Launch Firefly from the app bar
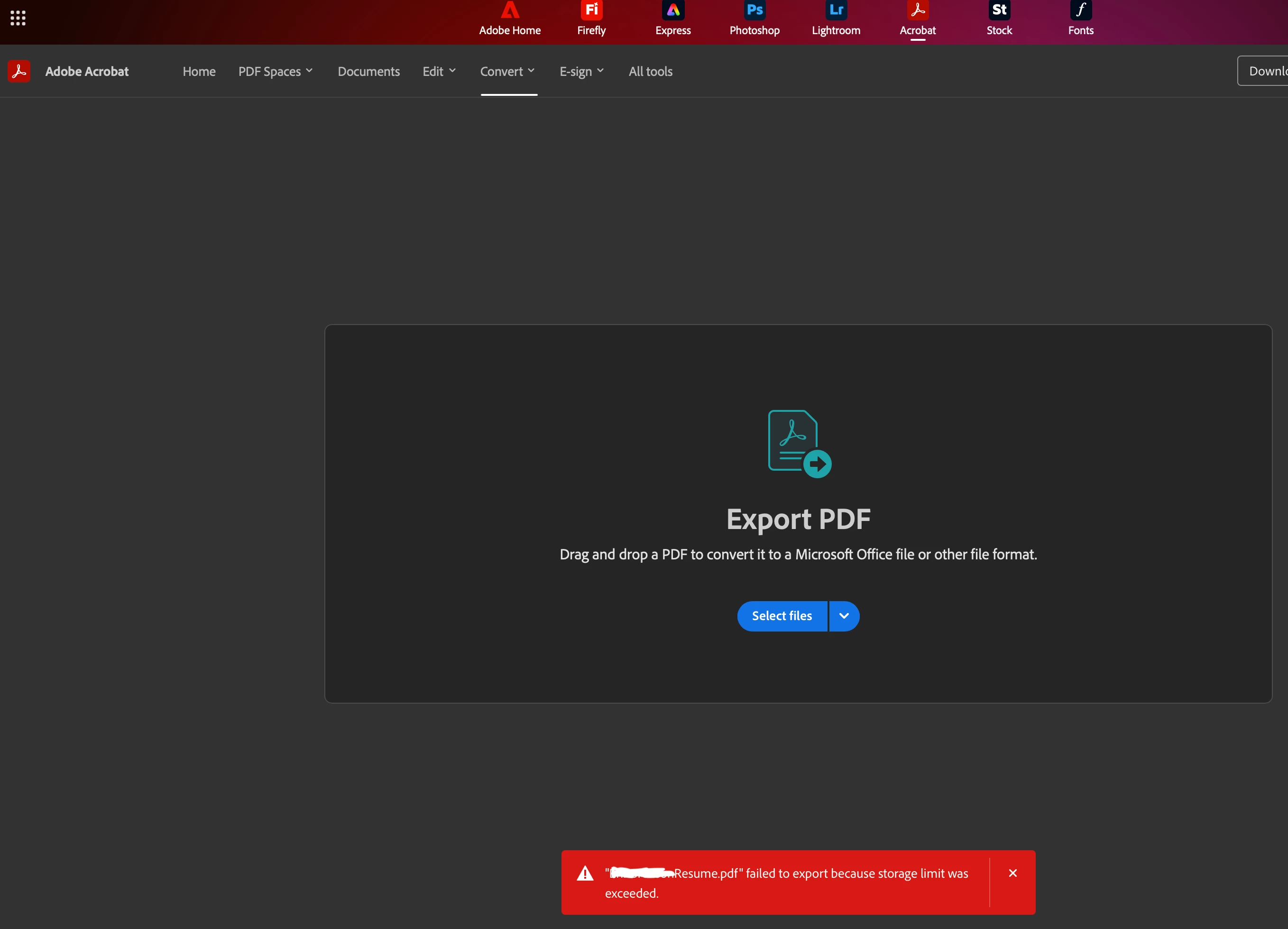Image resolution: width=1288 pixels, height=929 pixels. point(591,18)
